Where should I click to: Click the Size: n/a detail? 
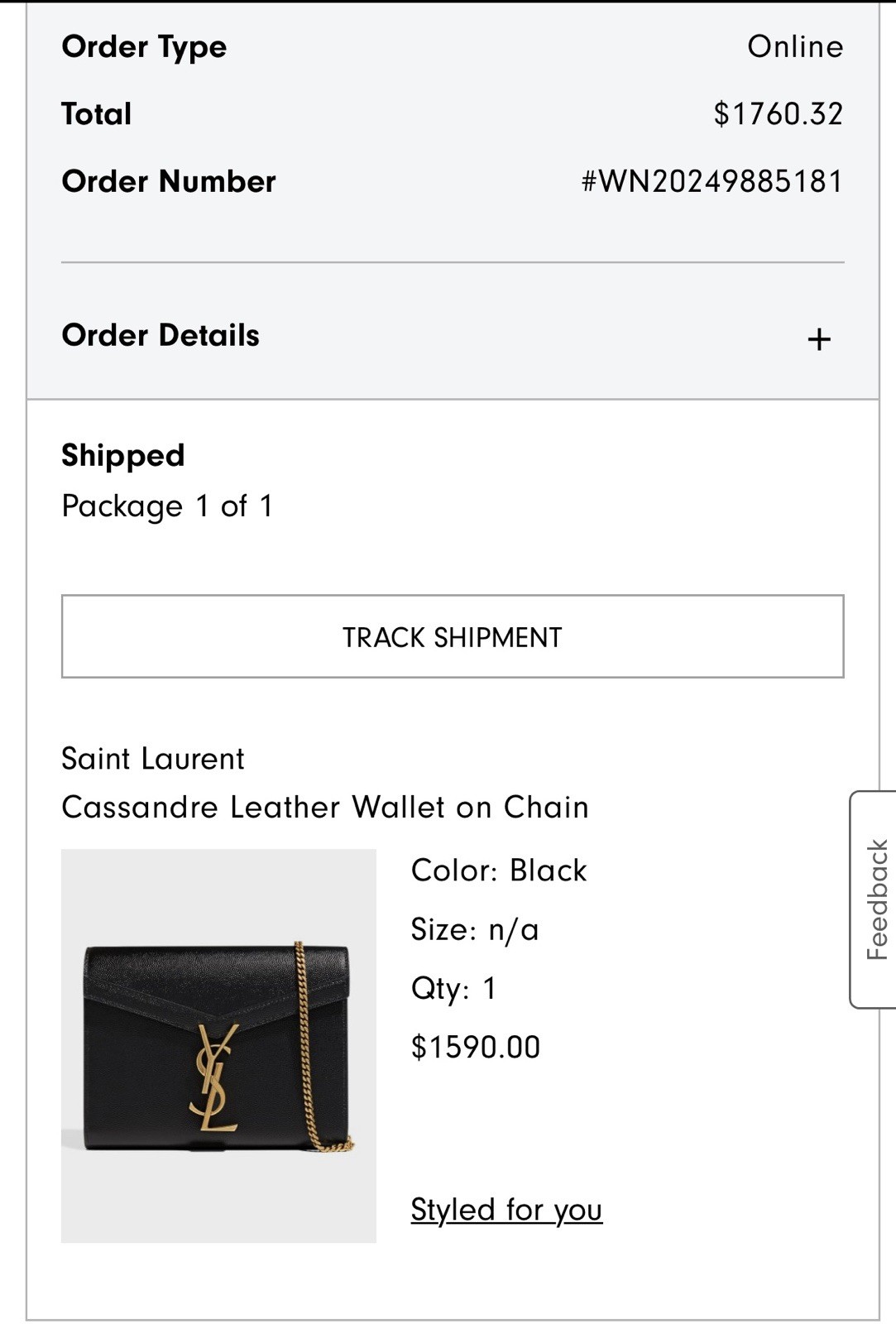tap(474, 928)
